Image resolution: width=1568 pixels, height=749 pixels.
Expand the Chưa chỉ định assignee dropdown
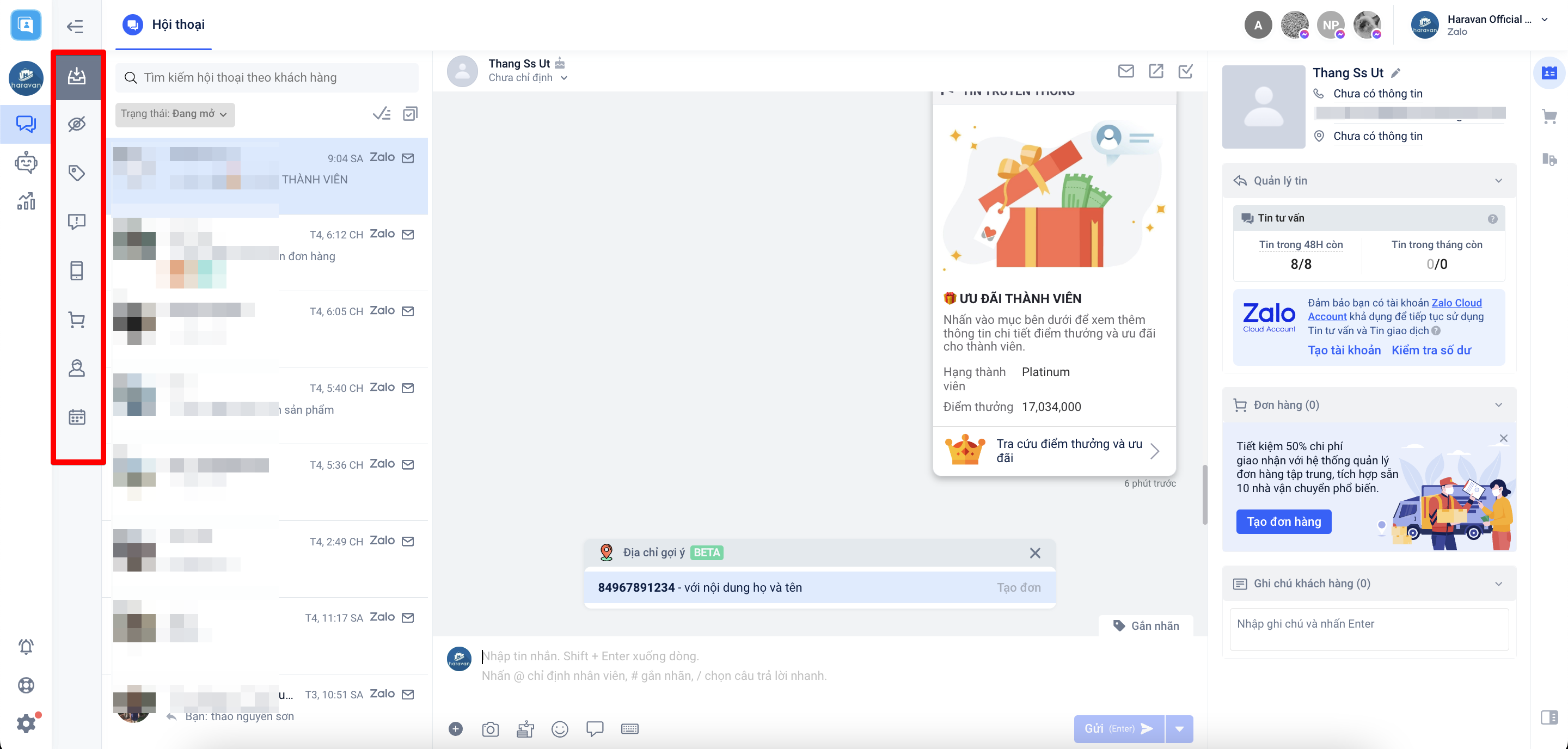(528, 78)
